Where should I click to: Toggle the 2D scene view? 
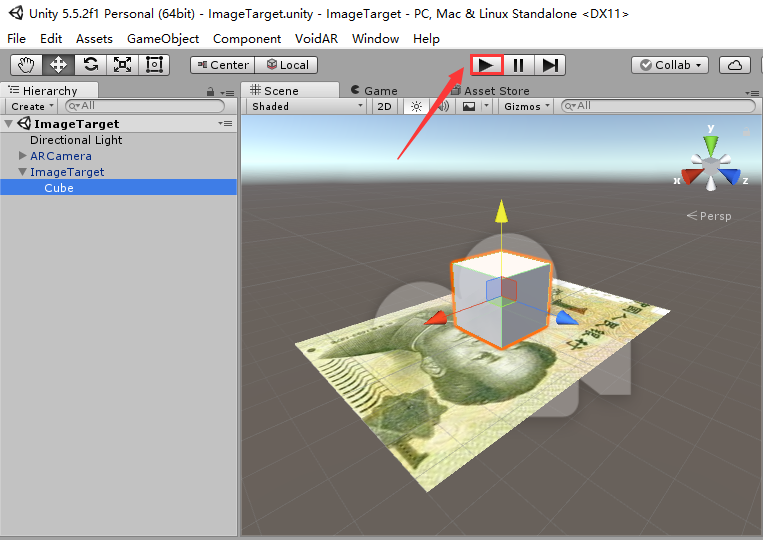[384, 106]
